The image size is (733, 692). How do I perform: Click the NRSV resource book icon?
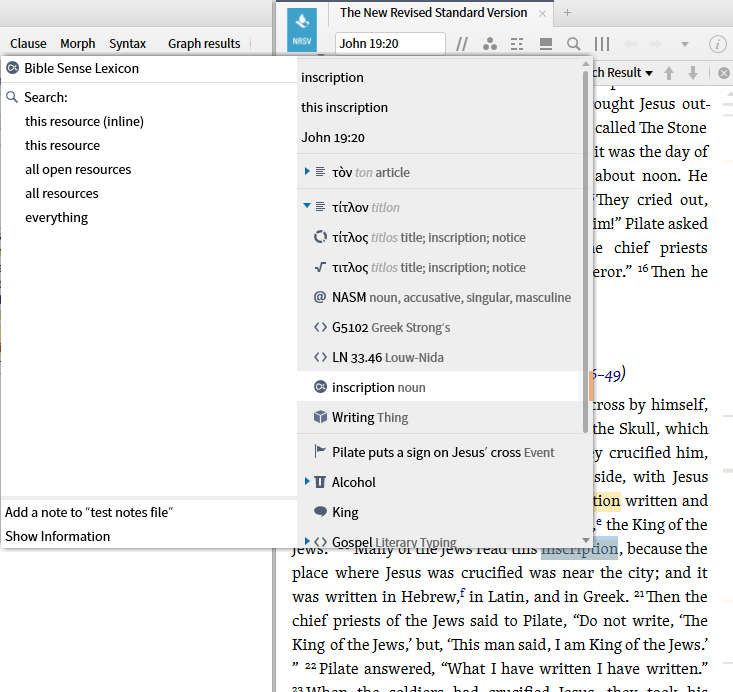click(302, 29)
